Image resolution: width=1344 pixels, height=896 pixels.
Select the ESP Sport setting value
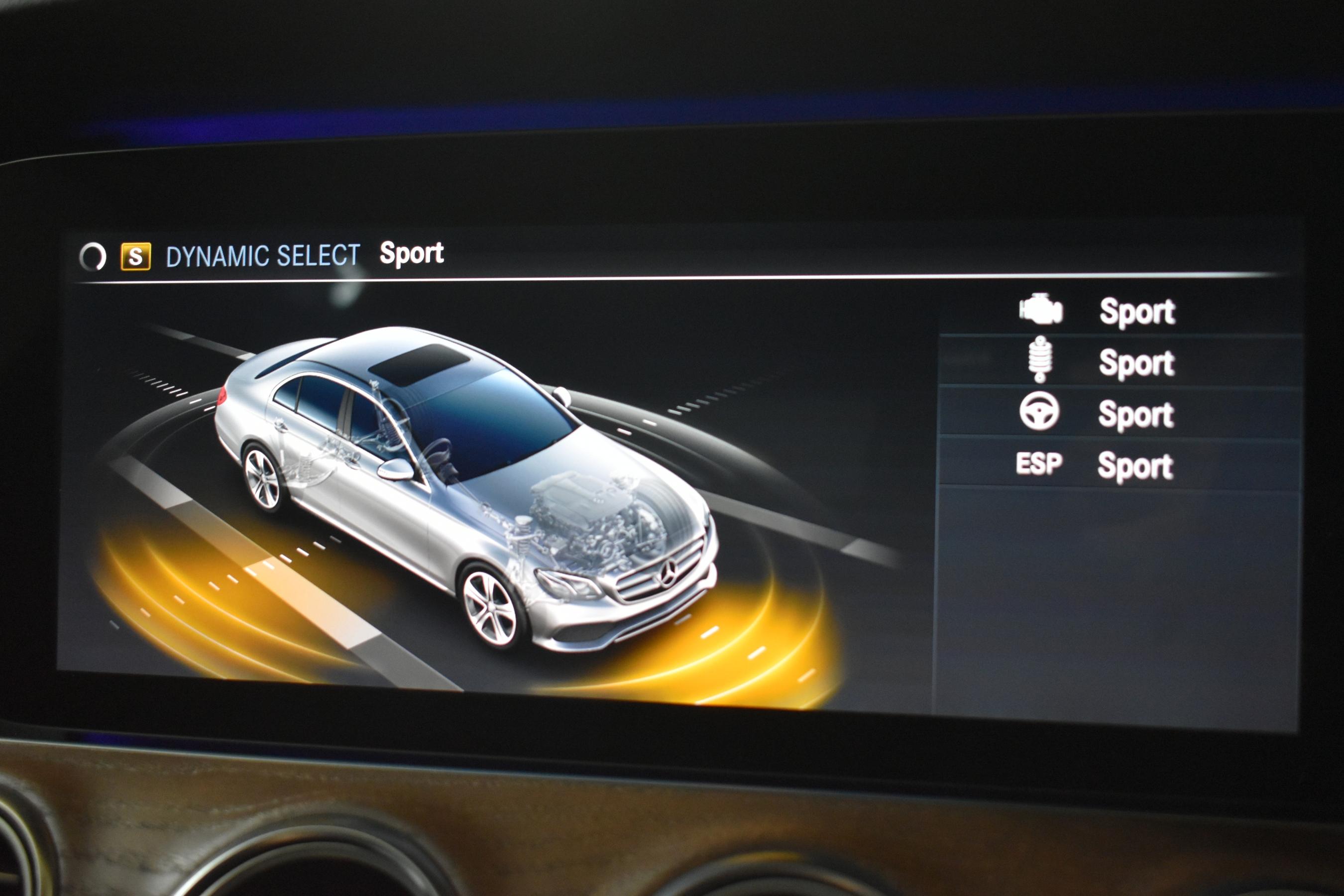point(1135,466)
